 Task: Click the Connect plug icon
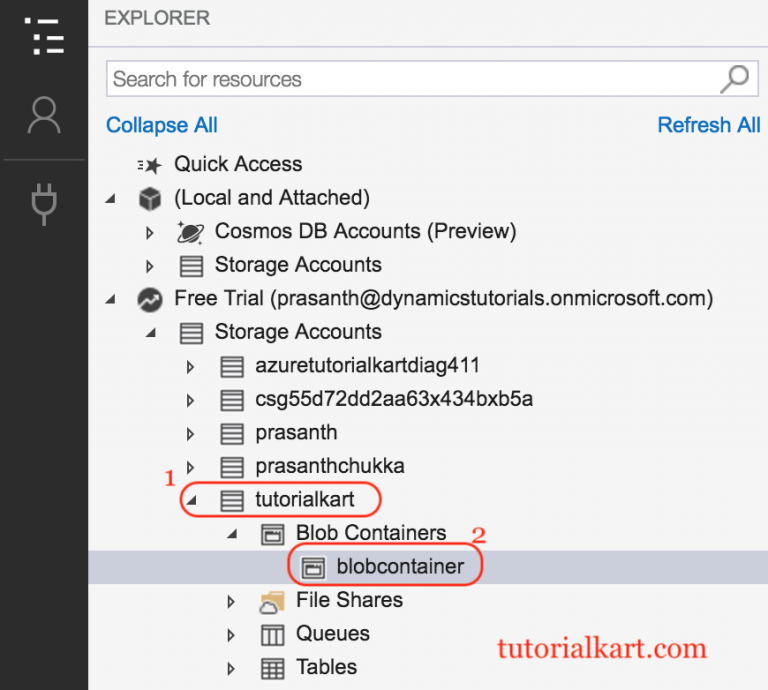pyautogui.click(x=44, y=204)
